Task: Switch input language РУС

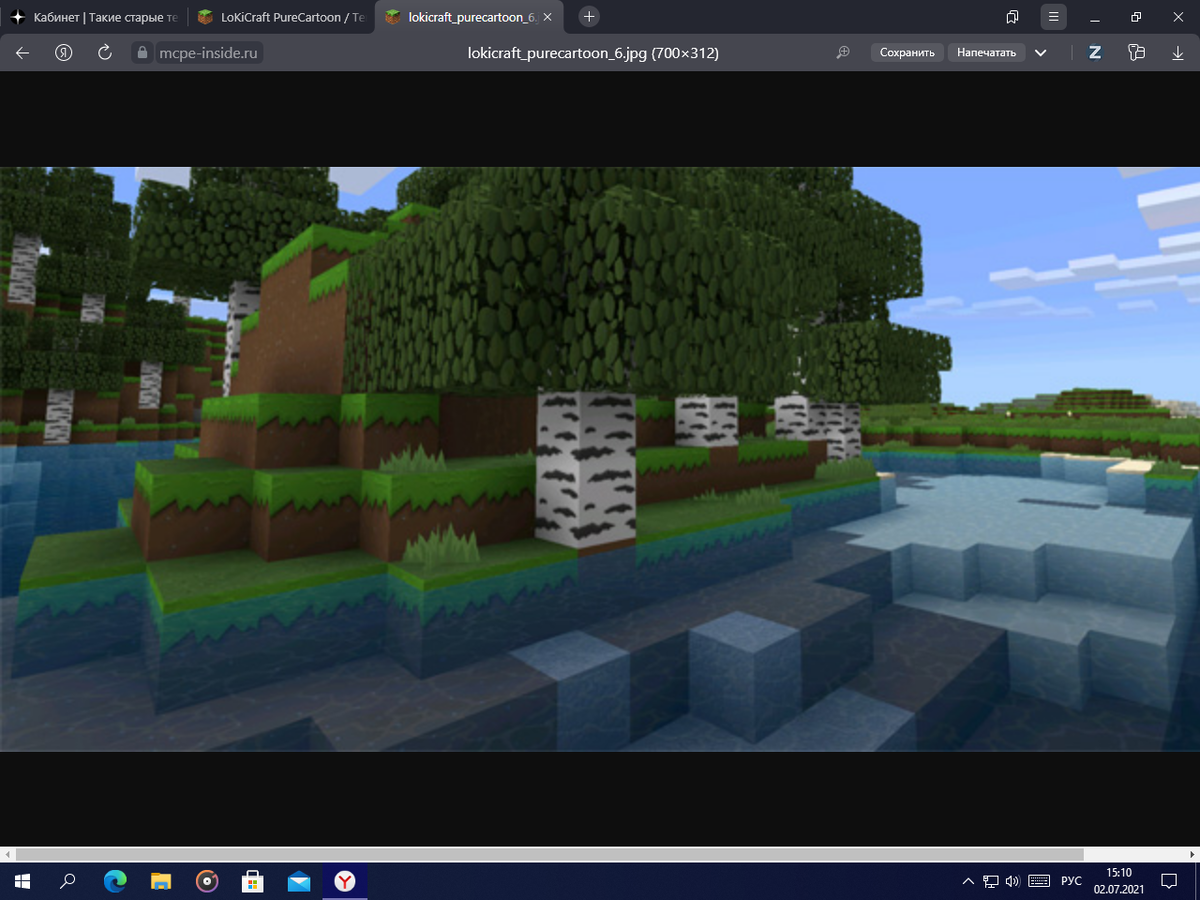Action: point(1071,881)
